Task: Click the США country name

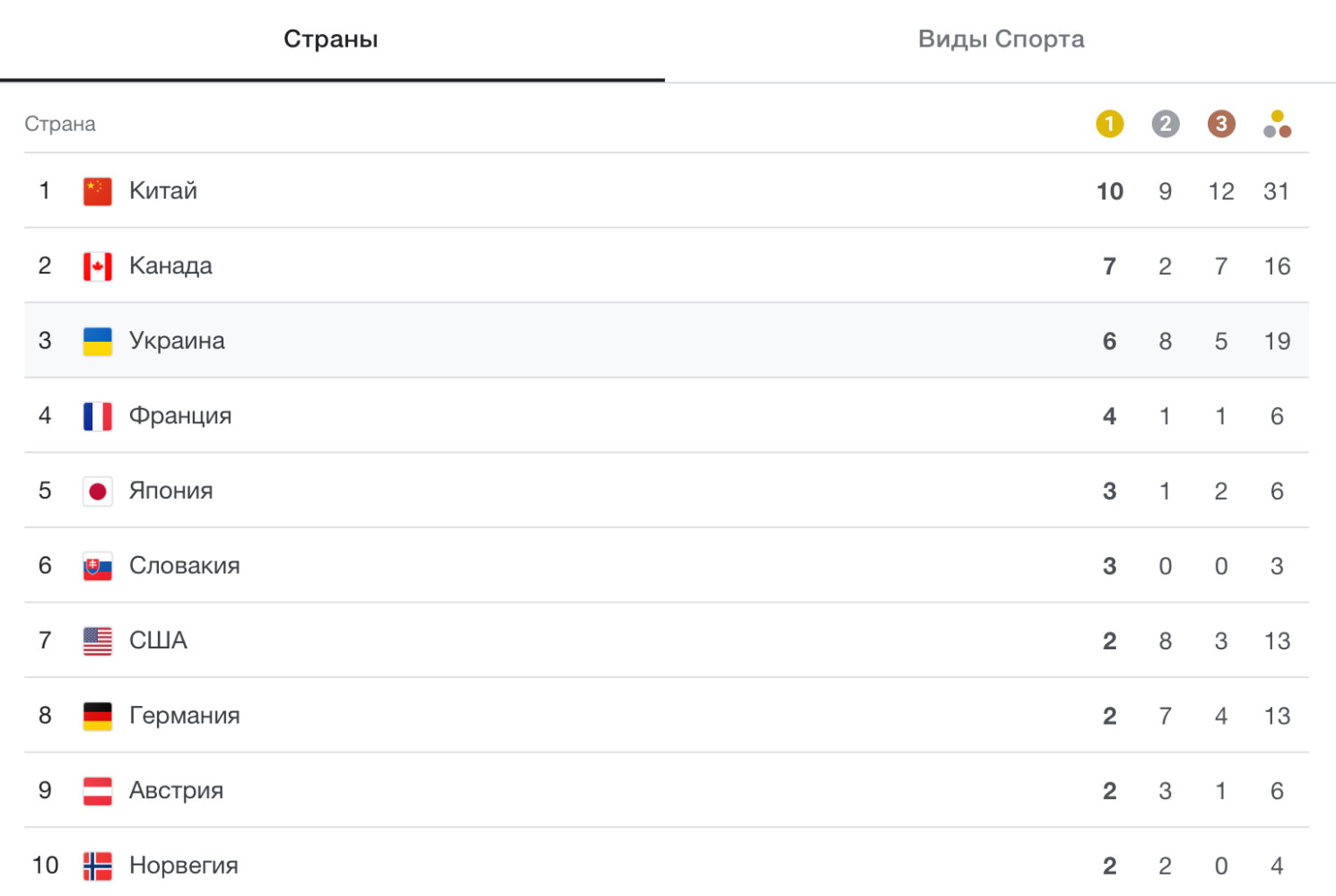Action: (158, 640)
